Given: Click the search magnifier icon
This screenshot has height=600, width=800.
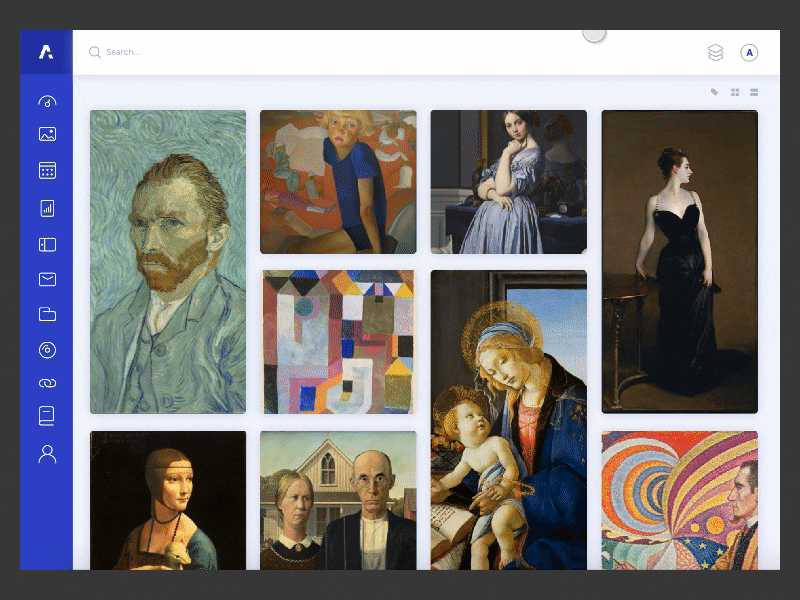Looking at the screenshot, I should pyautogui.click(x=94, y=52).
